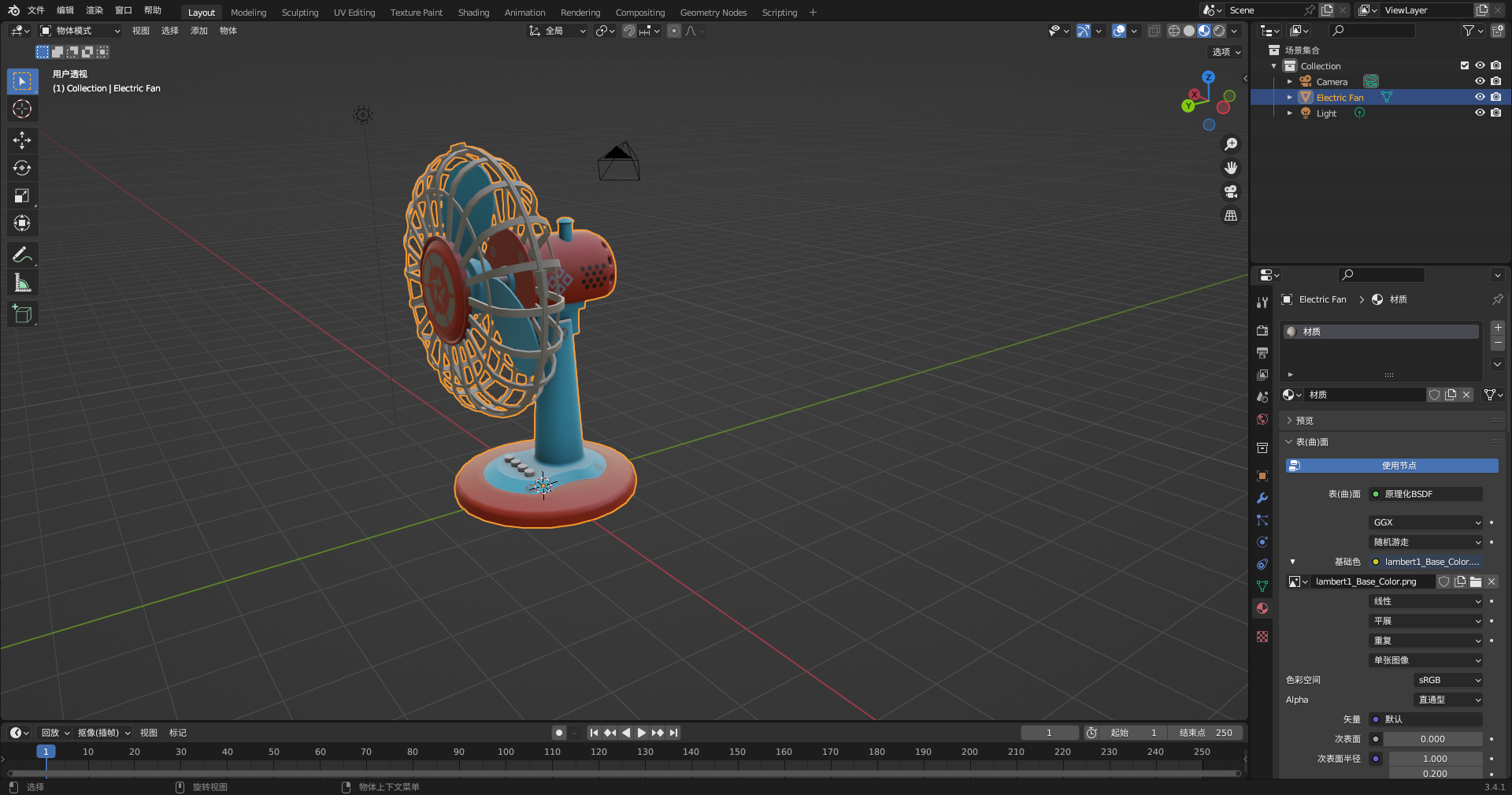
Task: Select the Move tool
Action: (x=22, y=140)
